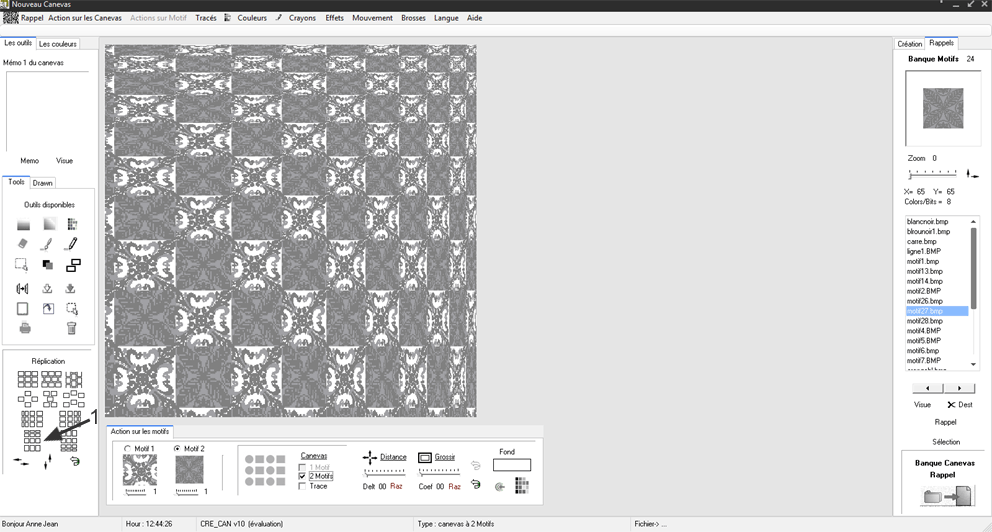The height and width of the screenshot is (532, 992).
Task: Select the Motif 1 radio button
Action: point(127,449)
